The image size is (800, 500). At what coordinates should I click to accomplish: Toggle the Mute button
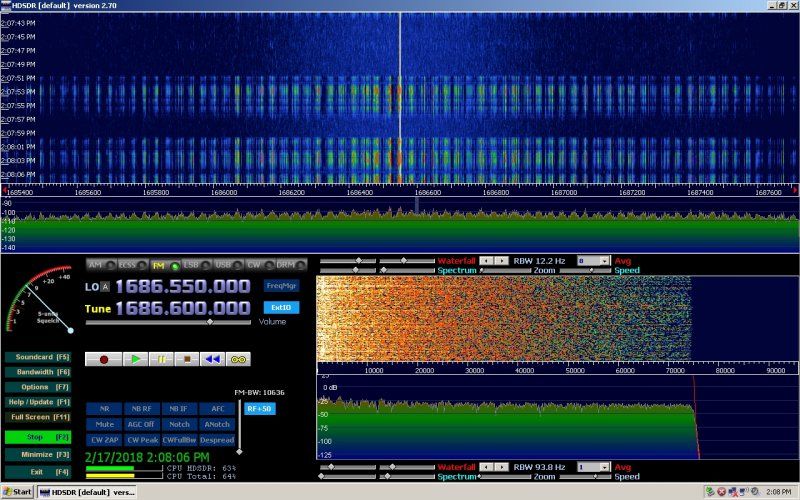pyautogui.click(x=105, y=424)
